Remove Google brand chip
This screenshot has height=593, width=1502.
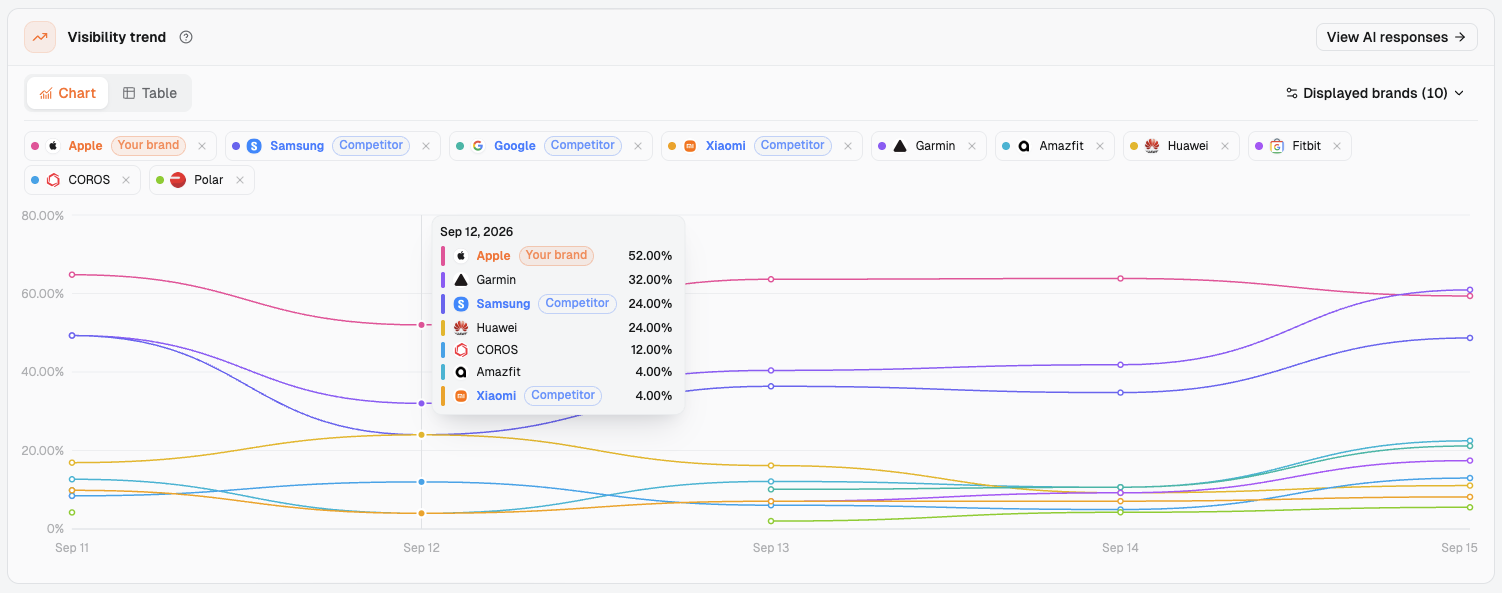[x=638, y=146]
